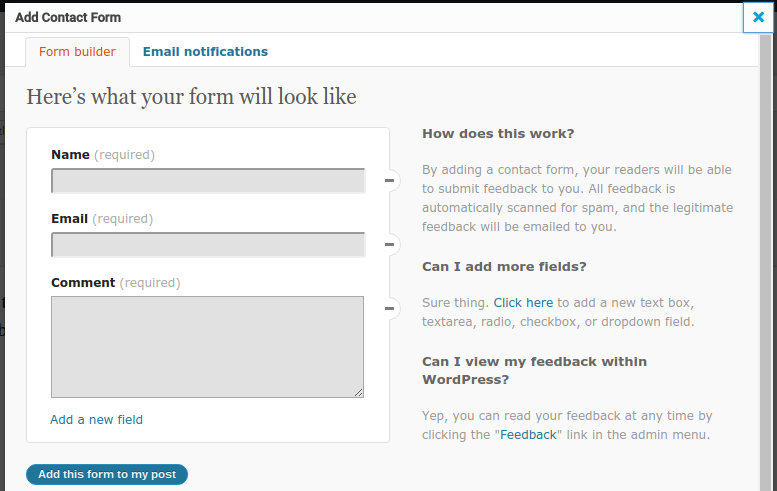Focus the Email text input

[x=208, y=245]
